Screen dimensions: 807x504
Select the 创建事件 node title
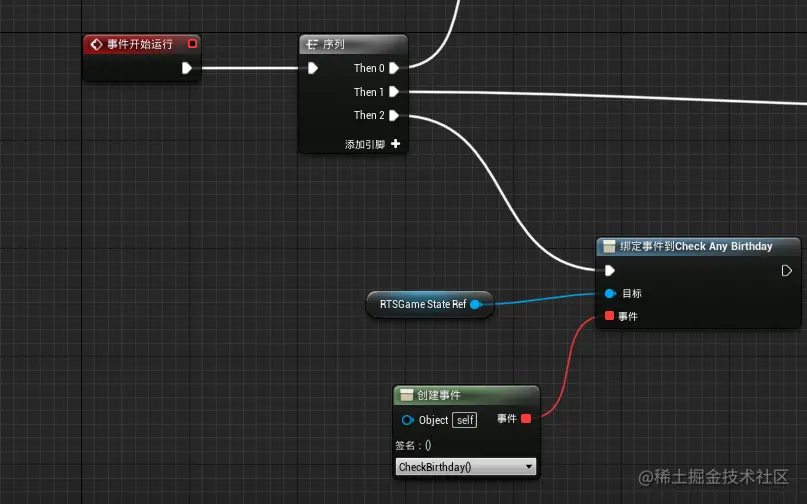click(x=438, y=395)
